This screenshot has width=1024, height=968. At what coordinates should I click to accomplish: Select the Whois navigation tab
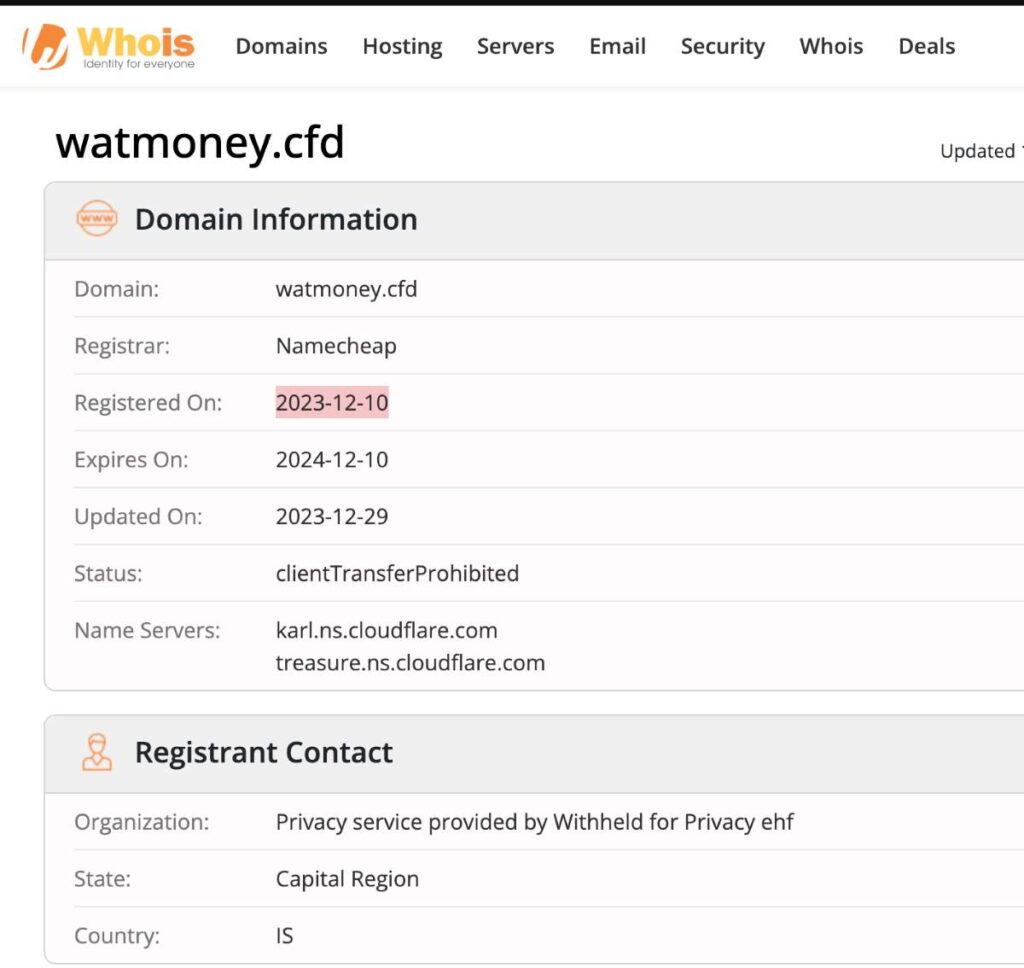(x=830, y=46)
